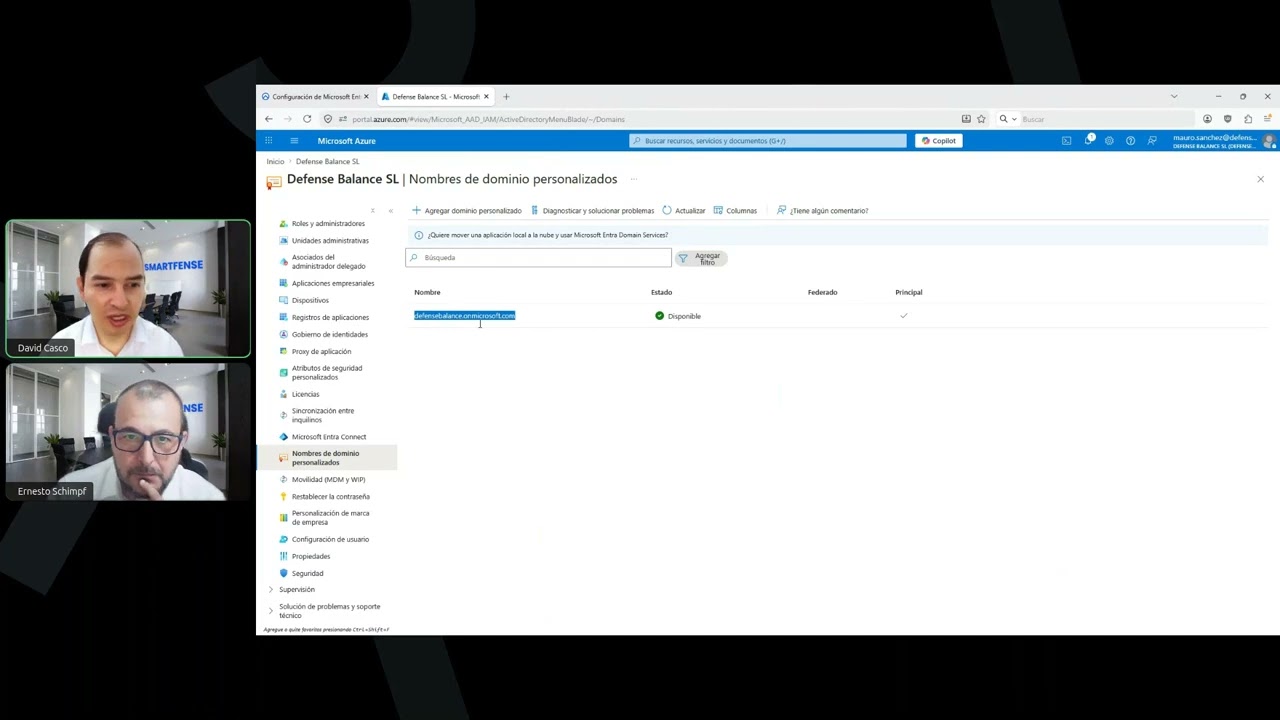Open Aplicaciones empresariales menu item
Screen dimensions: 1280x720
tap(333, 283)
